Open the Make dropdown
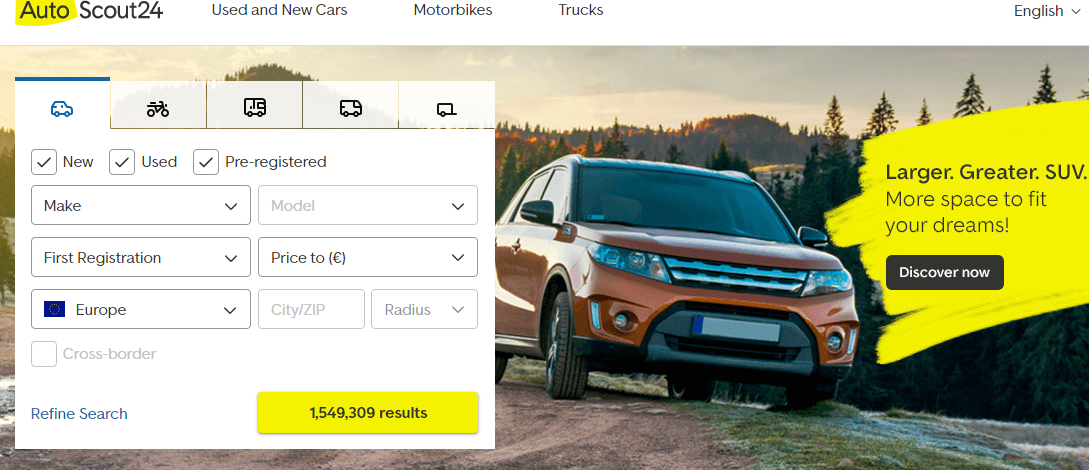The height and width of the screenshot is (470, 1089). (x=141, y=205)
